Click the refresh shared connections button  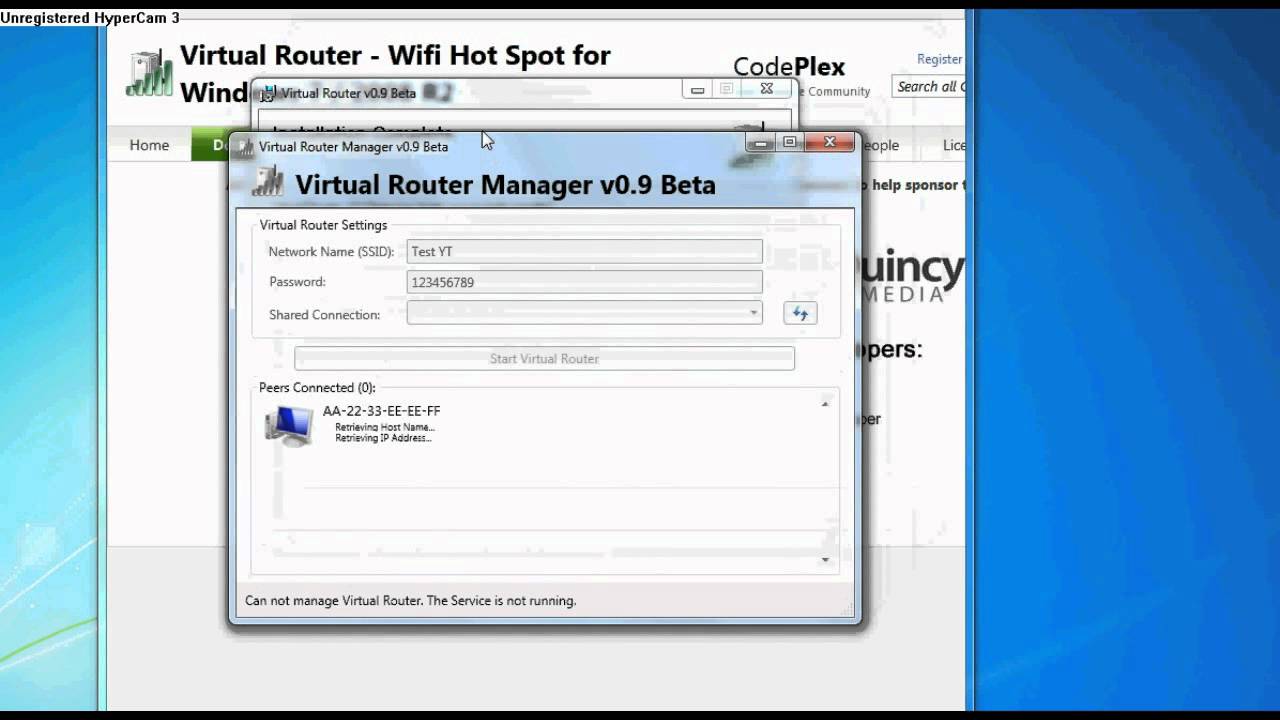tap(800, 314)
